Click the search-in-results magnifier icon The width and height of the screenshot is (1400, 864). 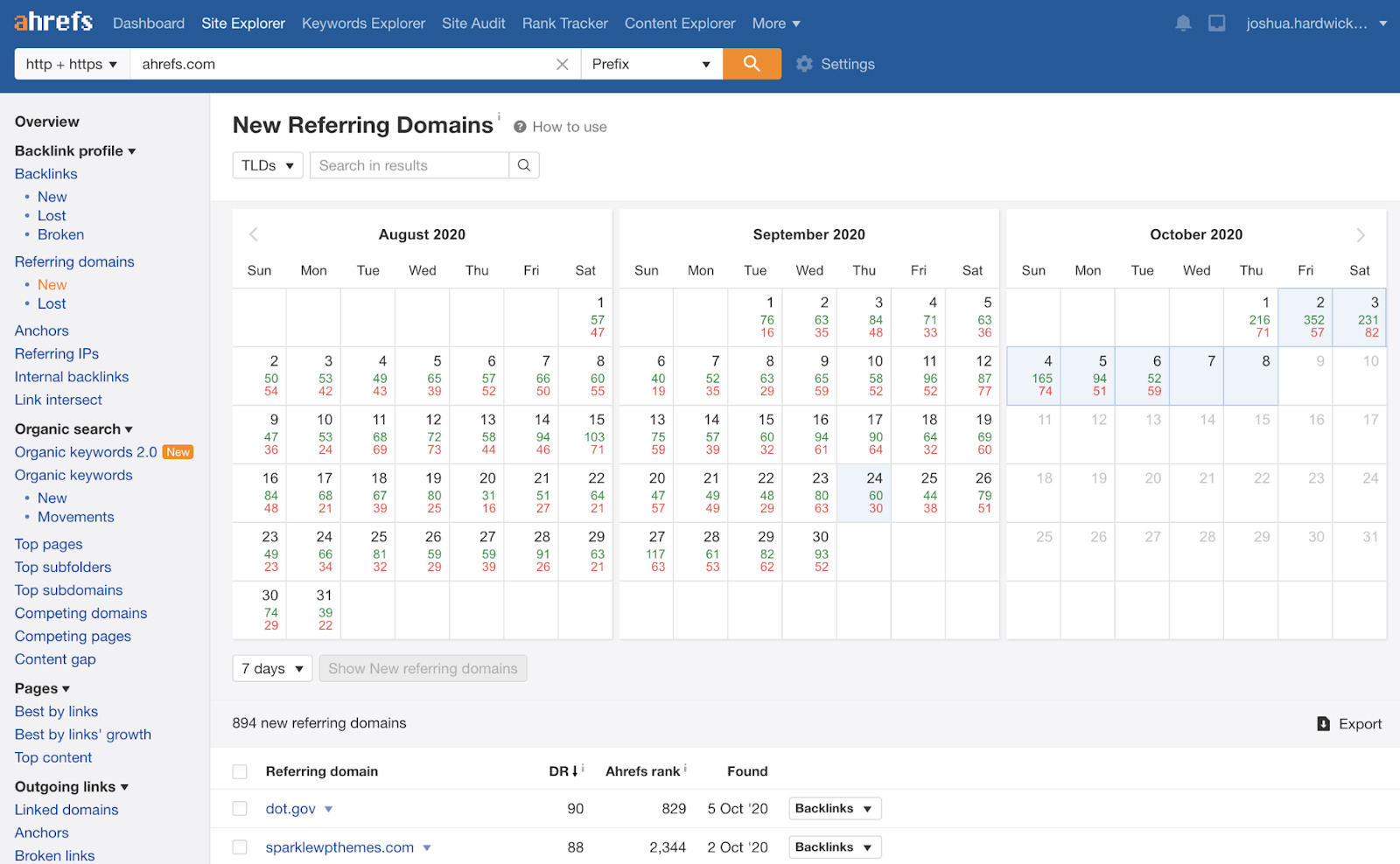pos(523,165)
